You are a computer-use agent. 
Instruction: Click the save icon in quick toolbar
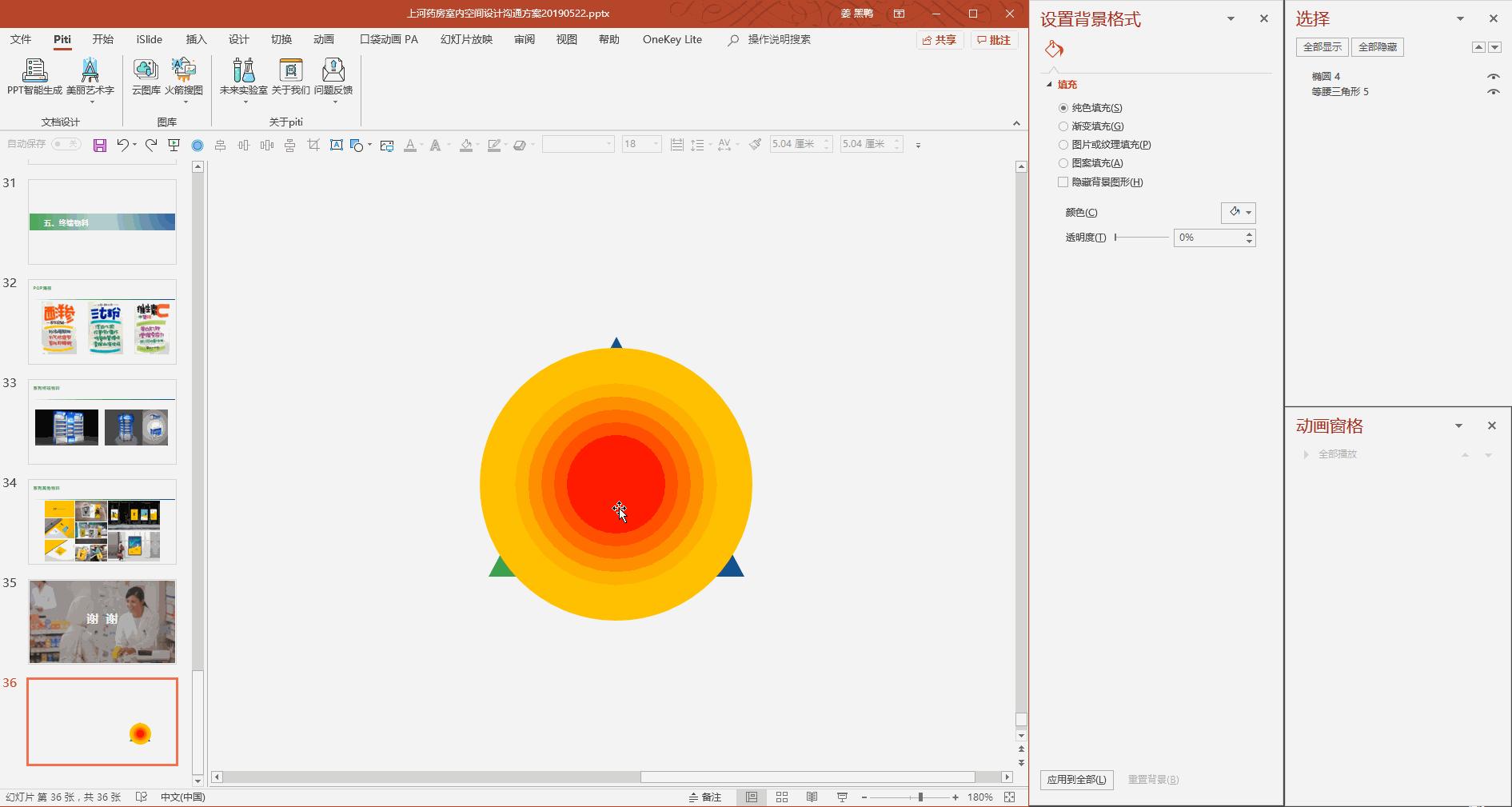click(x=100, y=145)
